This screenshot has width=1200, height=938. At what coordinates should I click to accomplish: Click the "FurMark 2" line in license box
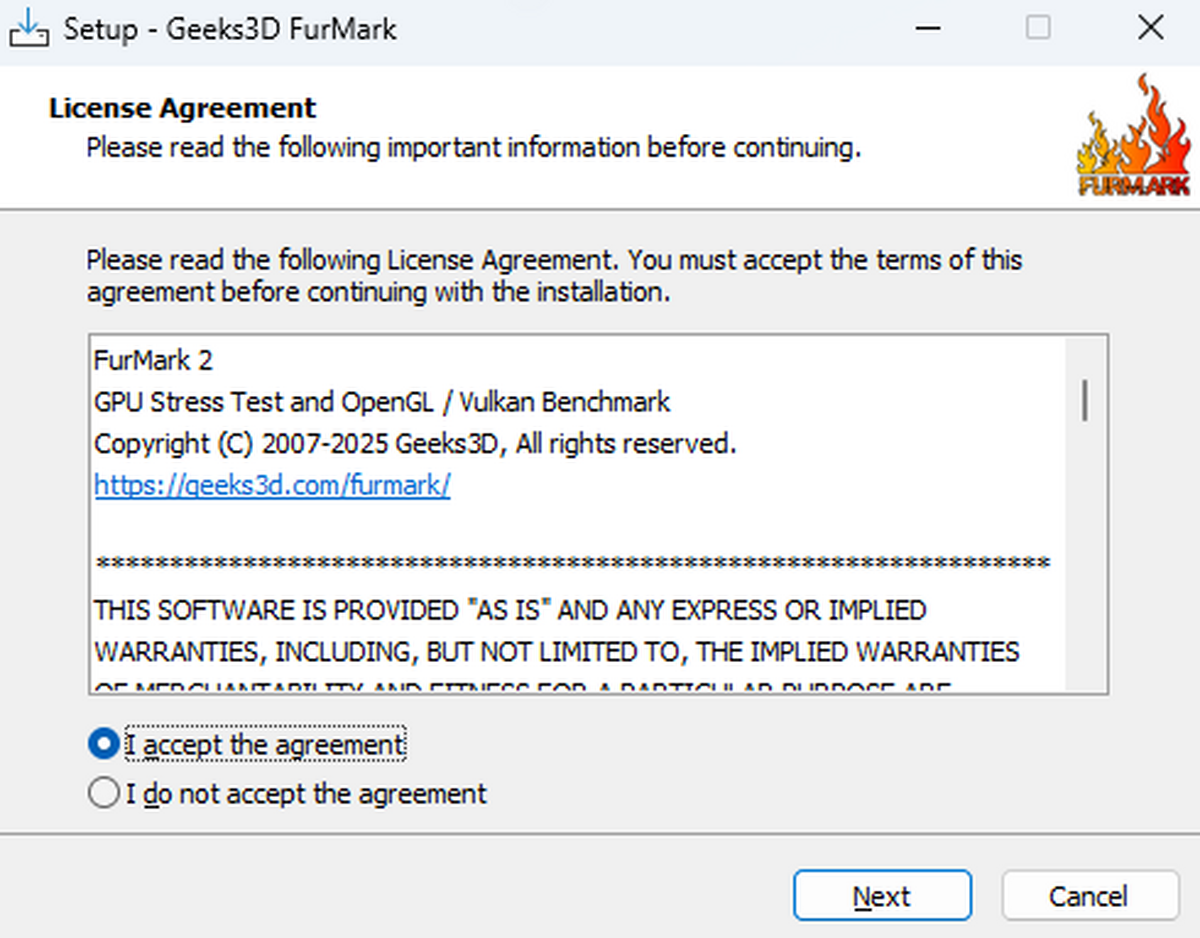[153, 359]
